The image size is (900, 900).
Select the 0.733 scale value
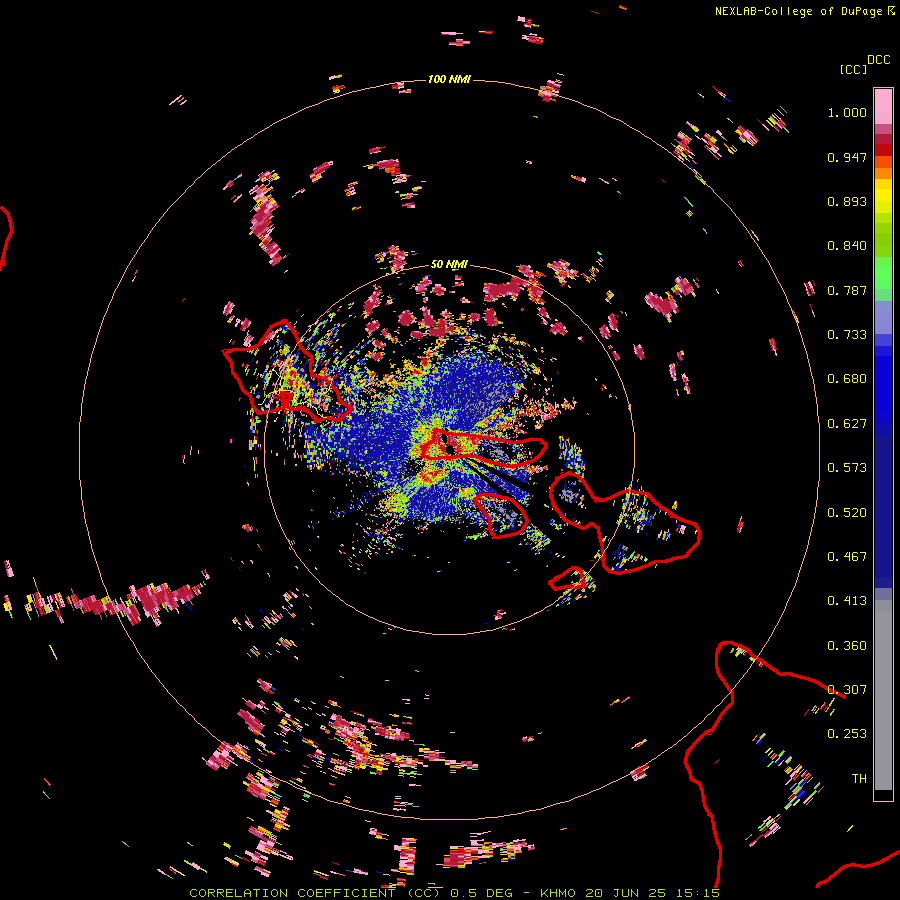[847, 335]
